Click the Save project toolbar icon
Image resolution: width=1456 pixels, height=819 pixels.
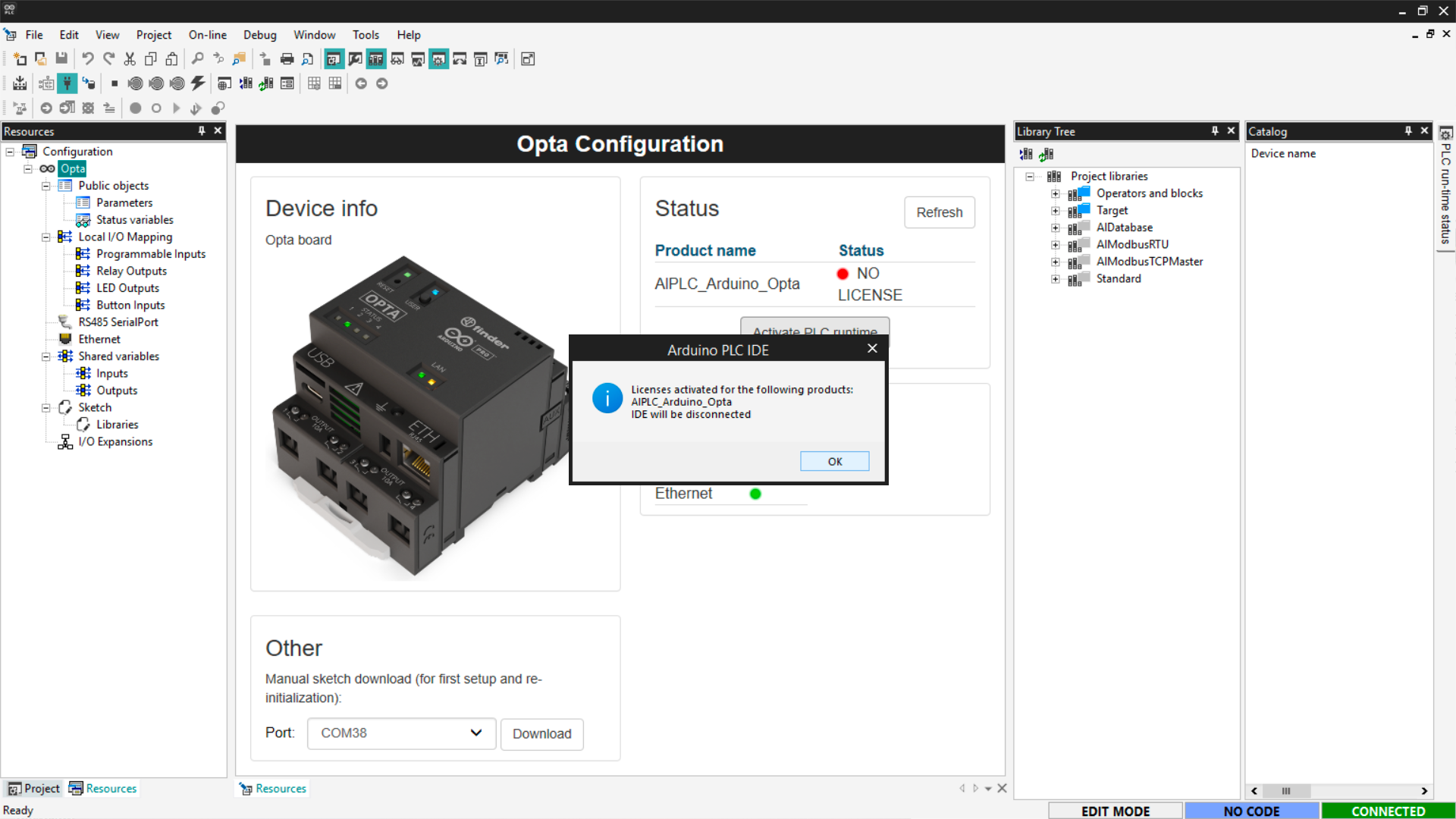point(61,58)
